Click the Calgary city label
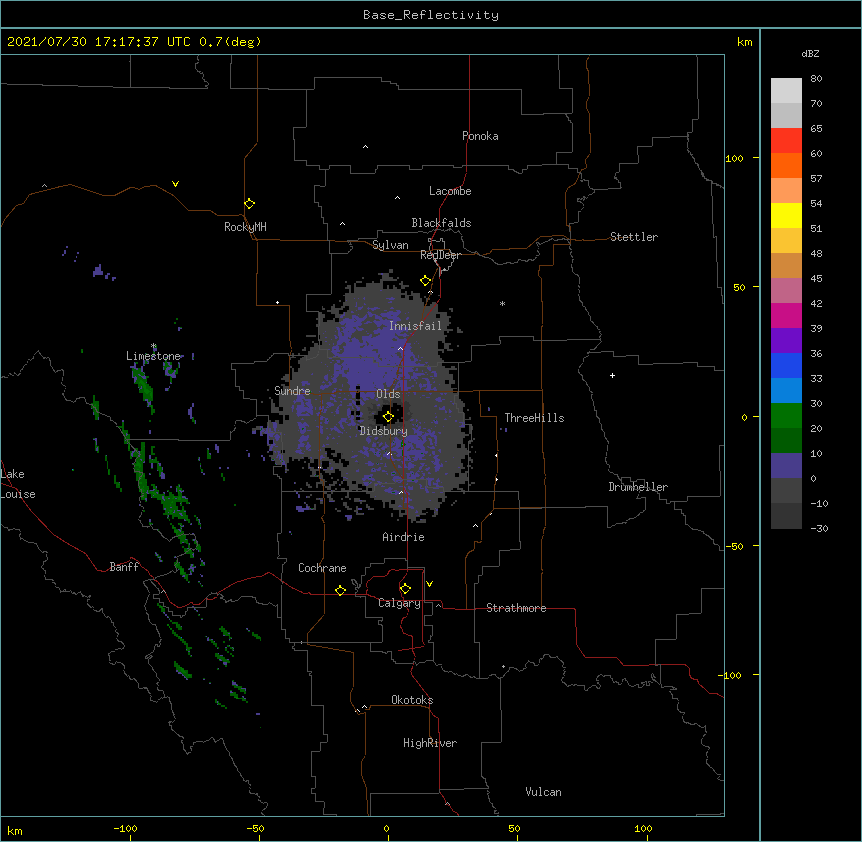The height and width of the screenshot is (842, 862). coord(400,603)
